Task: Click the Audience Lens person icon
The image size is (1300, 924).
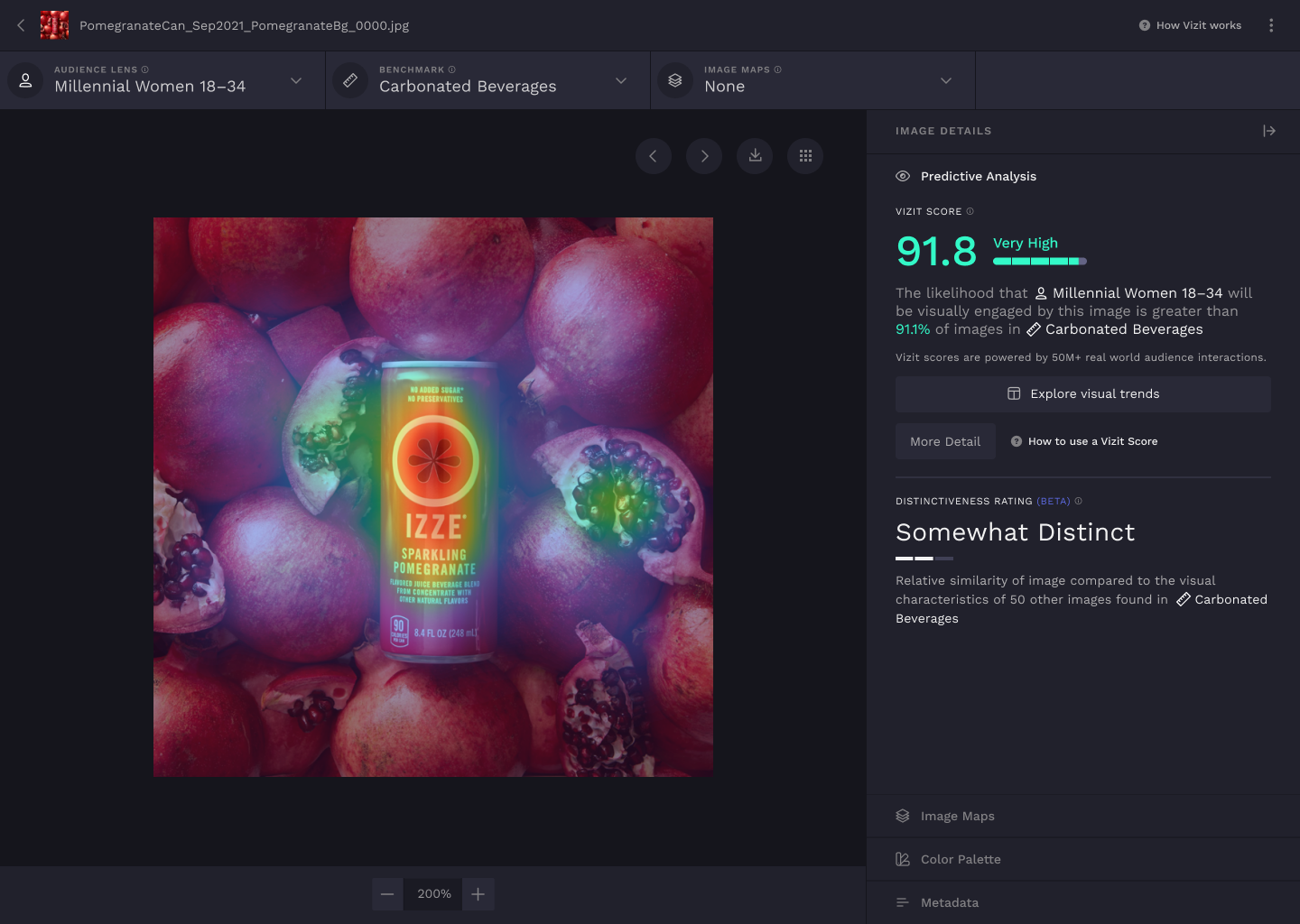Action: pos(25,80)
